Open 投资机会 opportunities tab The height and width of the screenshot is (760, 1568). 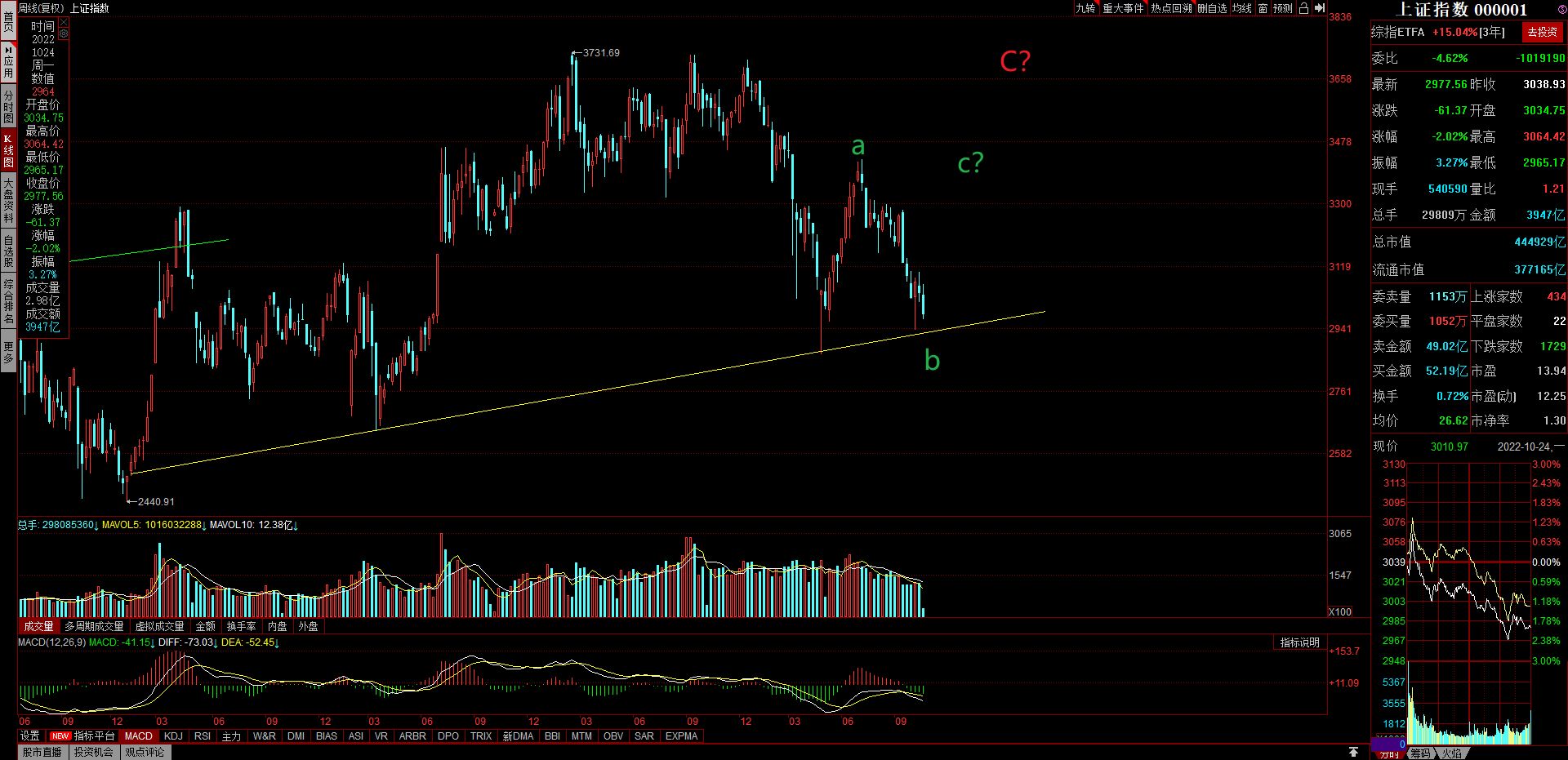click(94, 752)
